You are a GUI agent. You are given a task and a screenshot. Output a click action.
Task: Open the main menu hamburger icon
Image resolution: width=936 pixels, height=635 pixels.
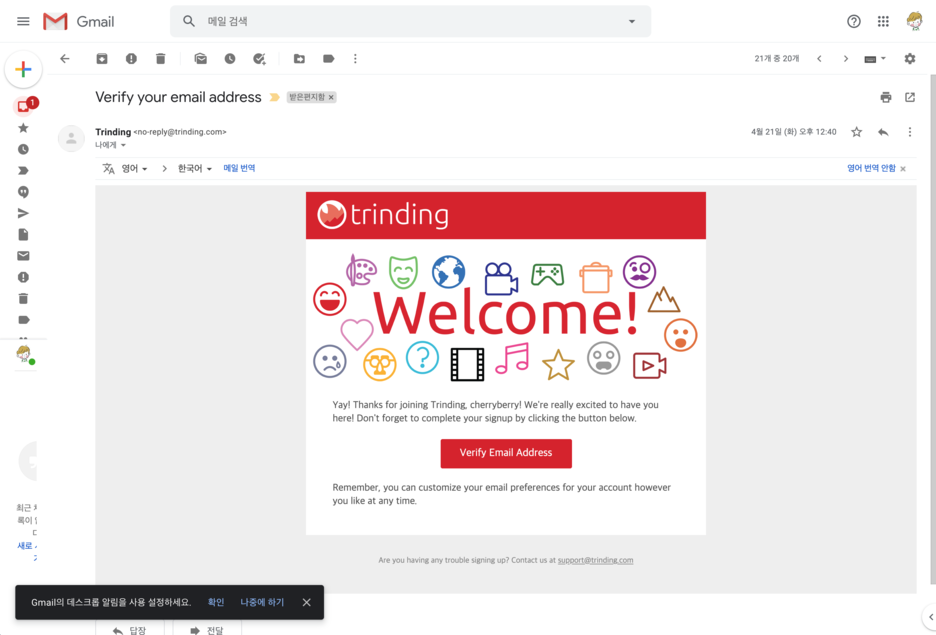point(23,21)
